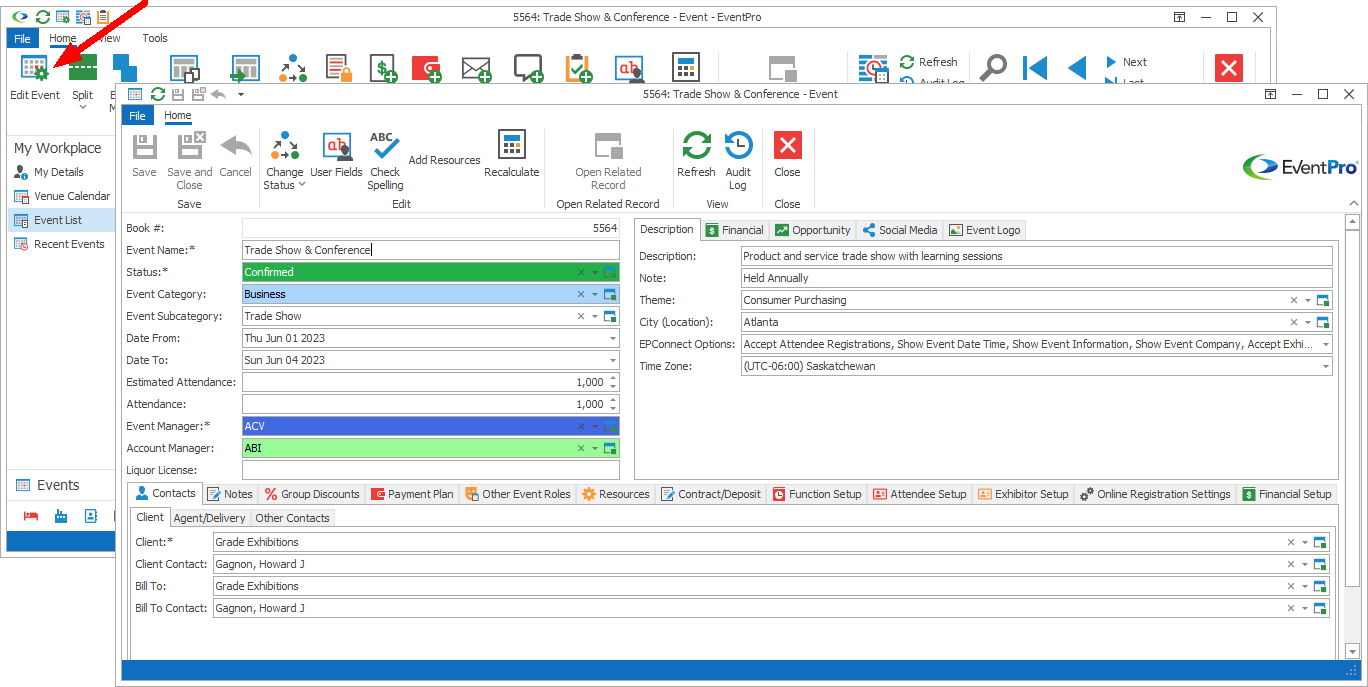1368x687 pixels.
Task: Click new email envelope icon in back window
Action: [476, 68]
